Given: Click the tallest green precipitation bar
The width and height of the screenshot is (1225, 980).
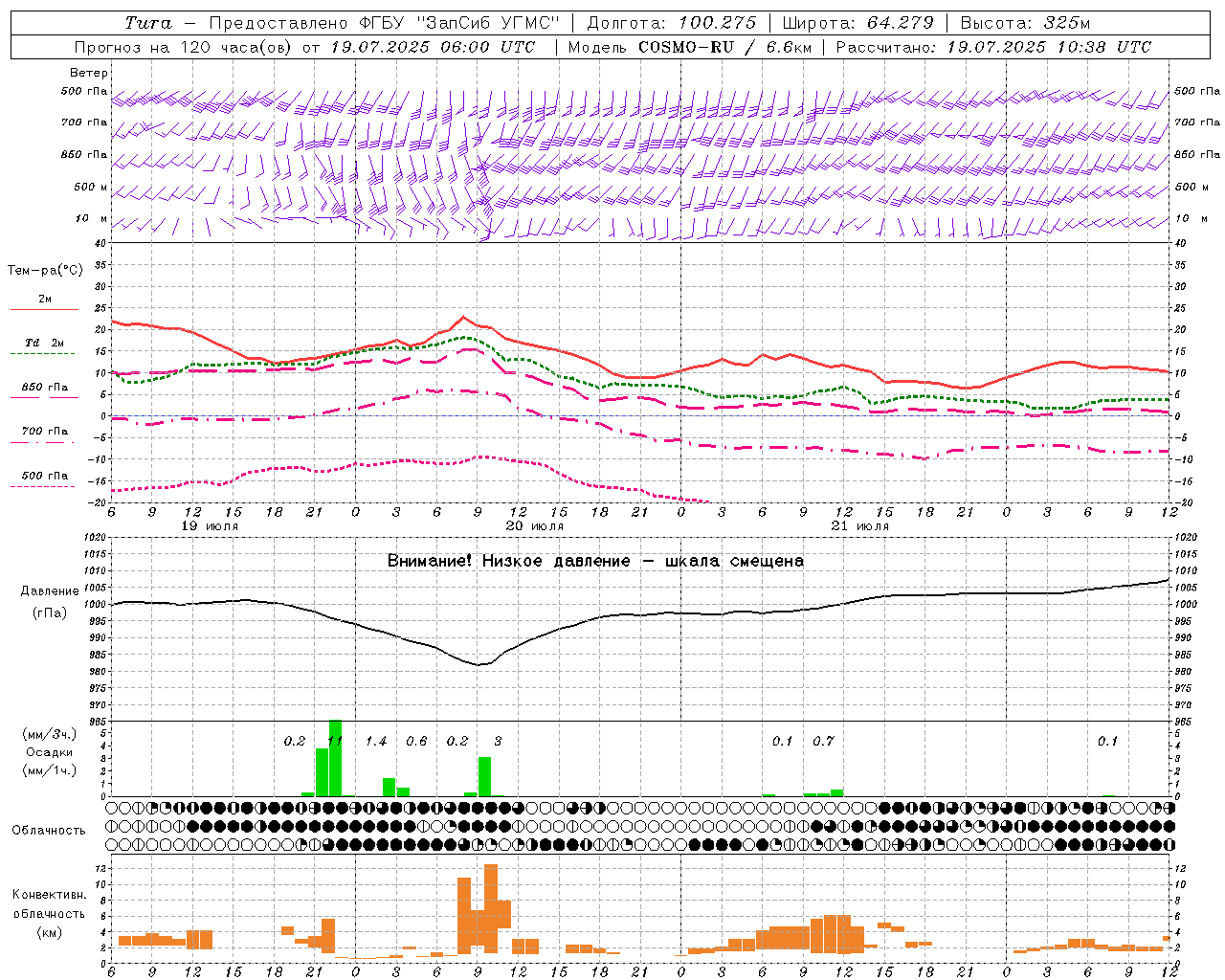Looking at the screenshot, I should click(x=335, y=758).
